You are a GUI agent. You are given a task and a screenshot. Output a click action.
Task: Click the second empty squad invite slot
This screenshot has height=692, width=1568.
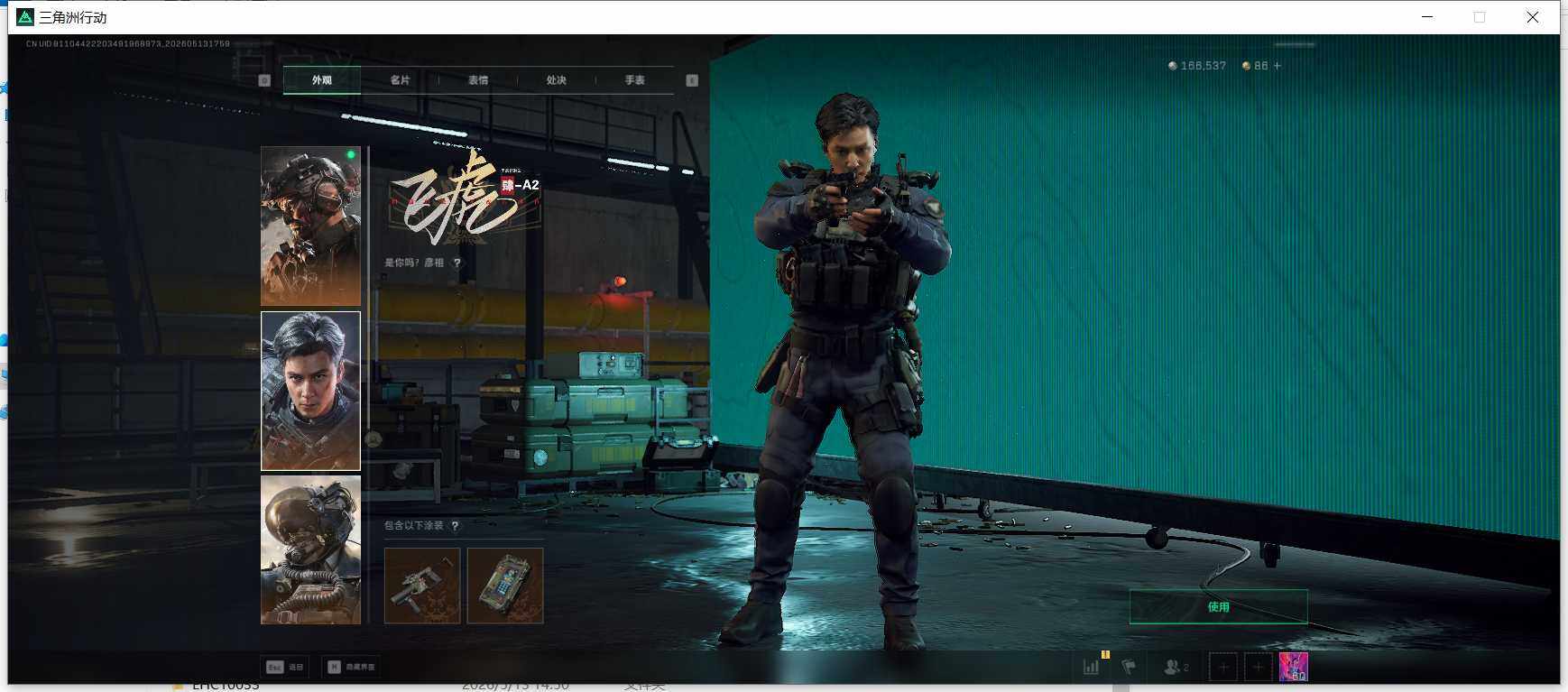pyautogui.click(x=1258, y=667)
